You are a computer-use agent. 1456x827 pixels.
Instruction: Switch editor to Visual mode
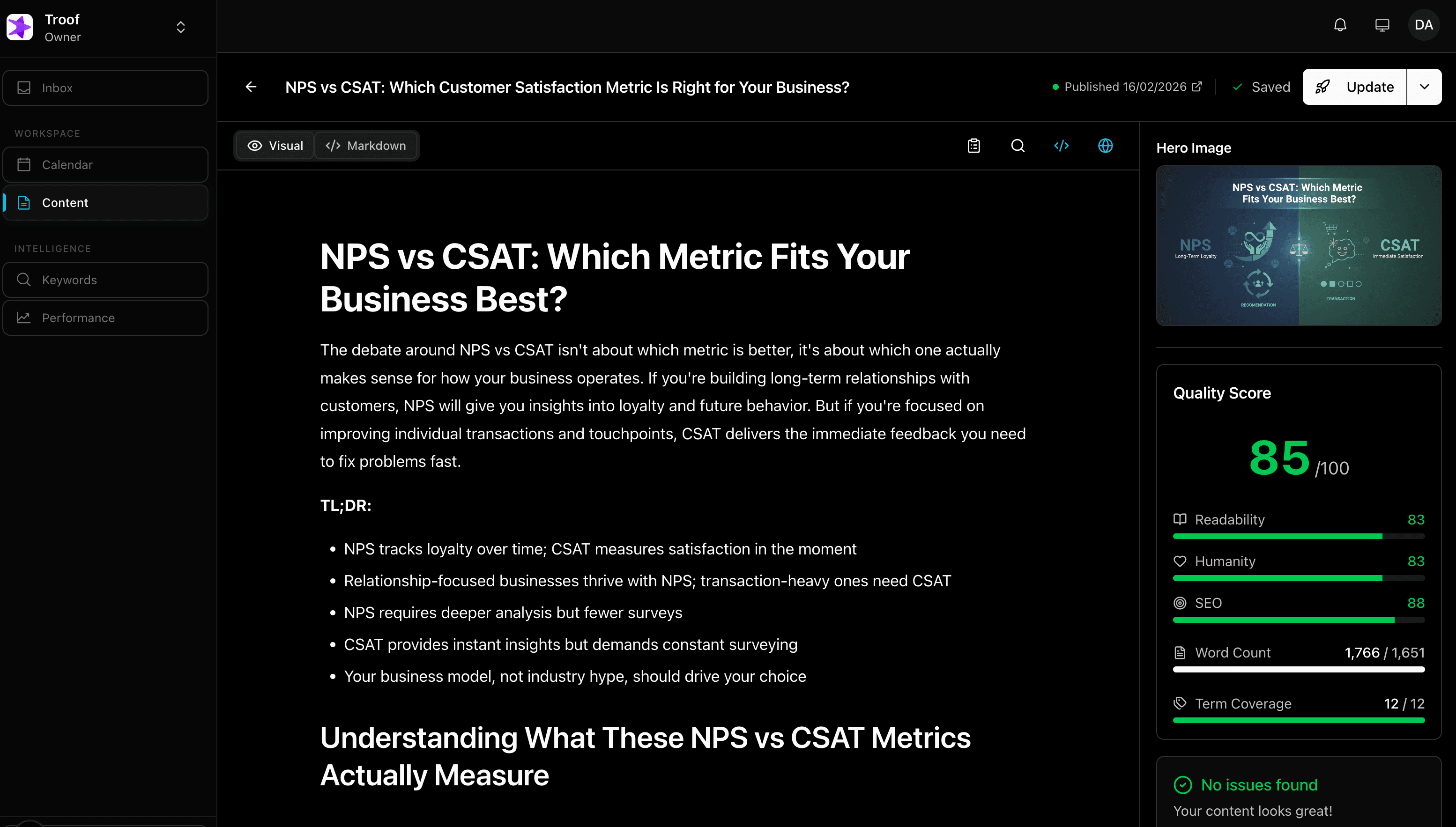[275, 146]
